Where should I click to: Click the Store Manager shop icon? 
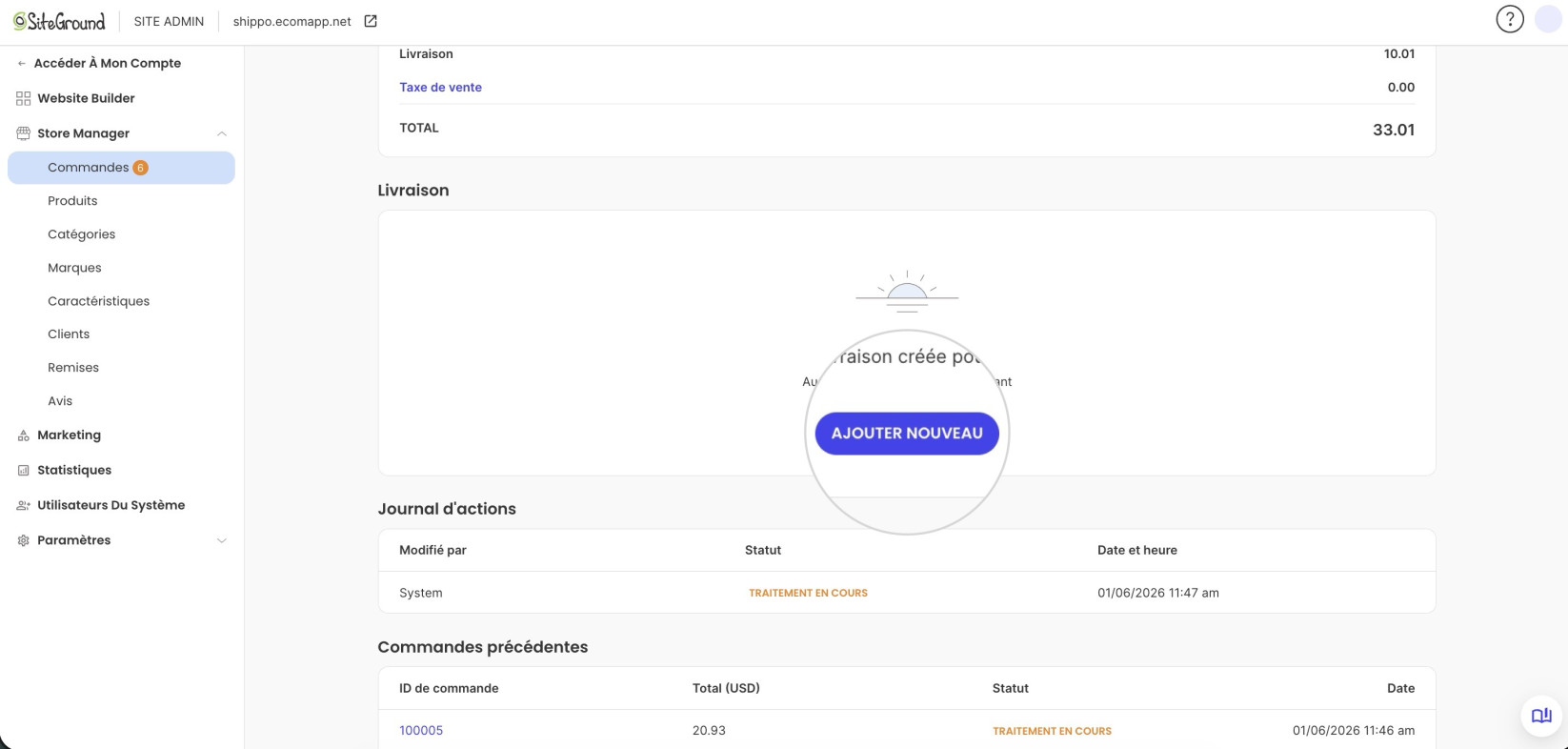(x=23, y=133)
